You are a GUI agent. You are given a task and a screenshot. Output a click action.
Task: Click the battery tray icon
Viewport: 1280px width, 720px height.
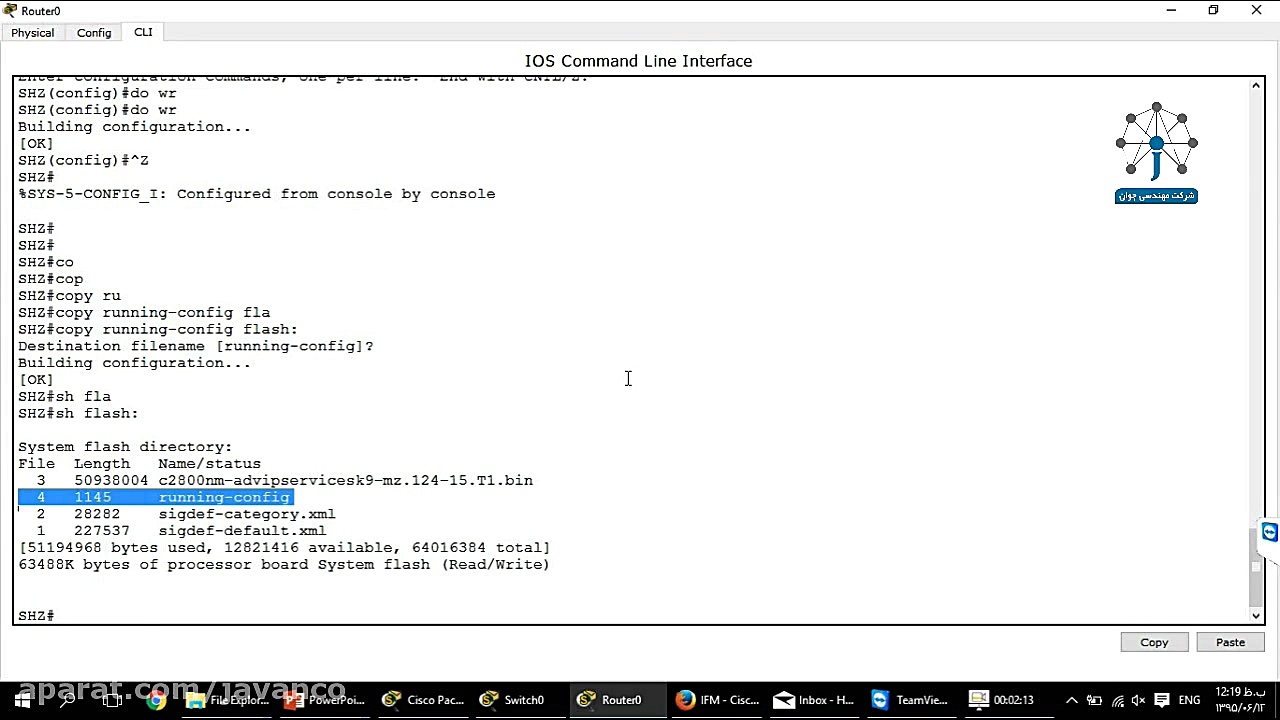1095,700
